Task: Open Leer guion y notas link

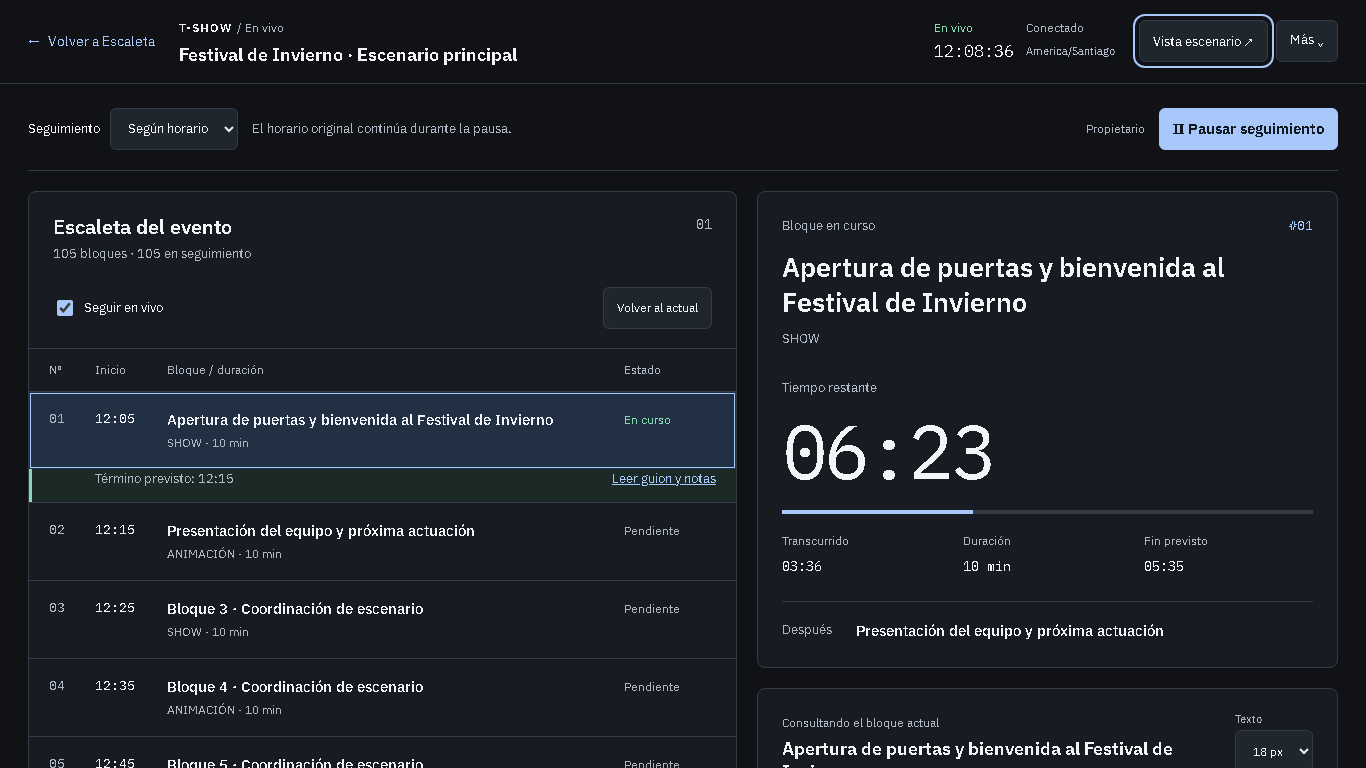Action: [x=664, y=479]
